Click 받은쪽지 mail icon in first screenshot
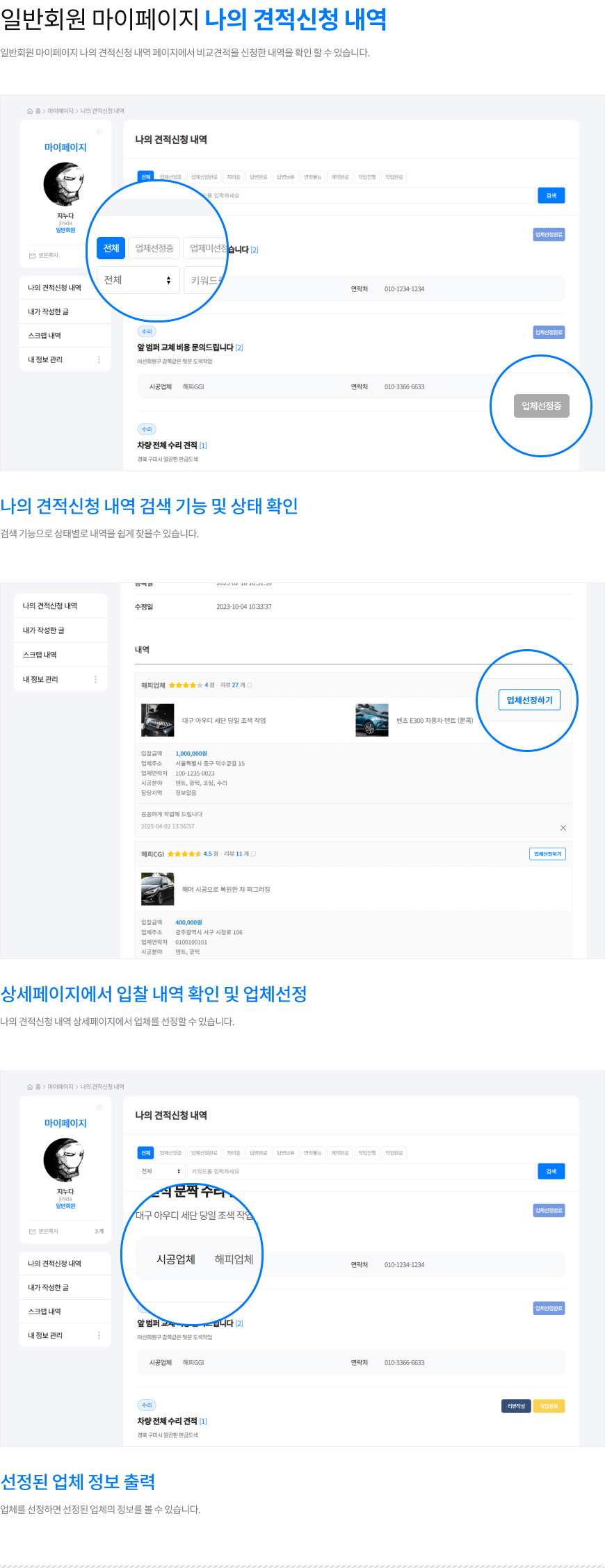605x1568 pixels. tap(32, 256)
